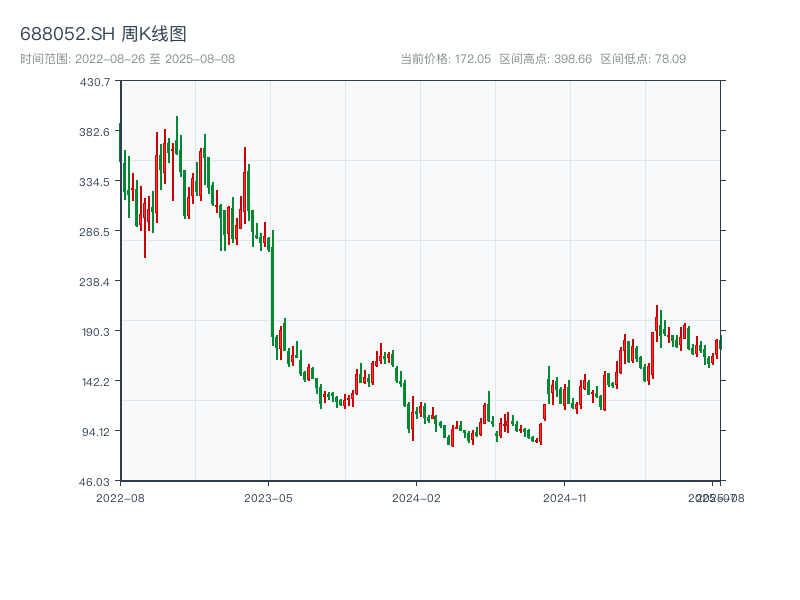Click y-axis label 94.12
The image size is (800, 600).
coord(96,432)
